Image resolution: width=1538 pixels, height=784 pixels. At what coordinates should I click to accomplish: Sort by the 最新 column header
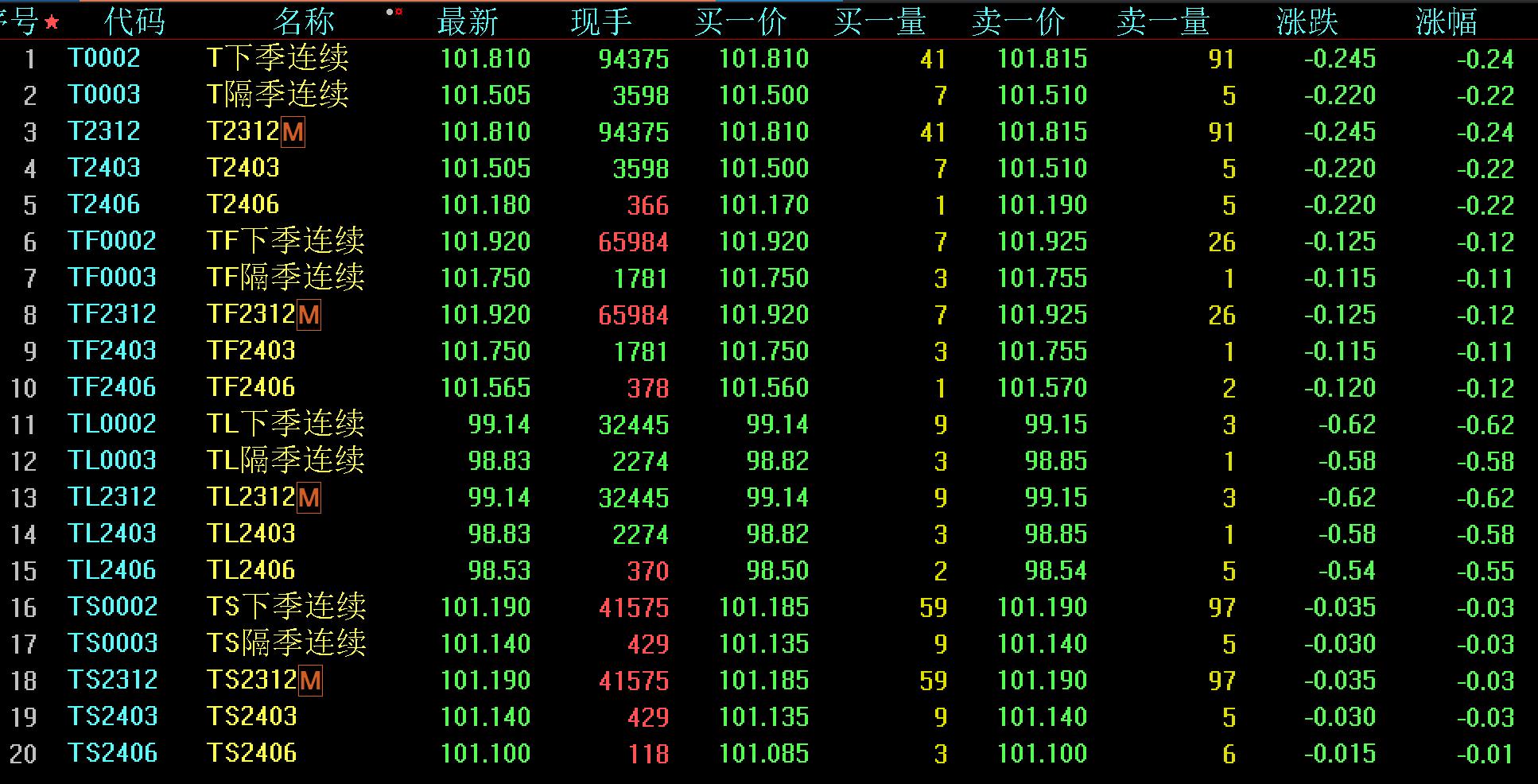point(467,22)
